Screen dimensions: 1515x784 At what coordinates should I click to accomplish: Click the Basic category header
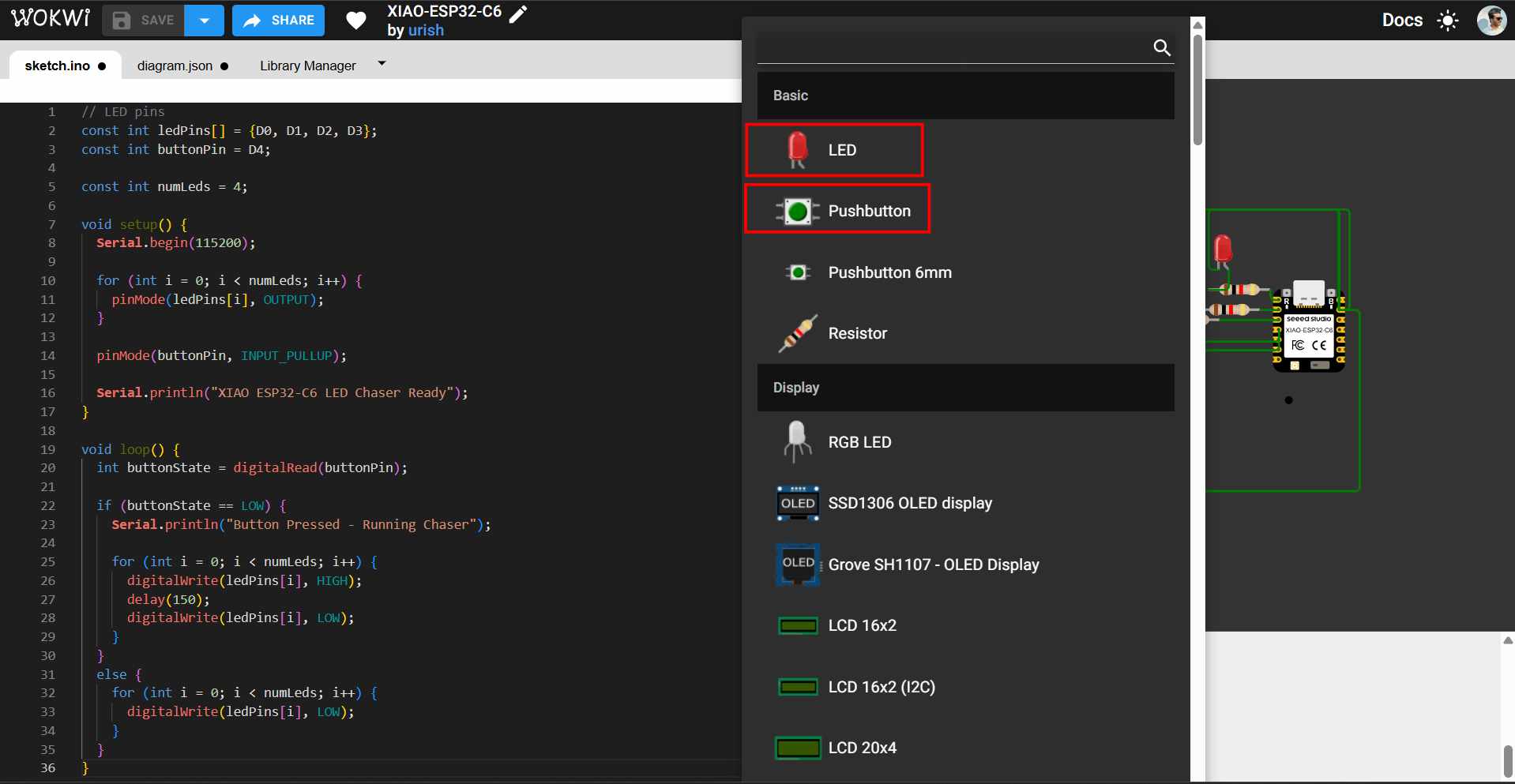tap(965, 96)
